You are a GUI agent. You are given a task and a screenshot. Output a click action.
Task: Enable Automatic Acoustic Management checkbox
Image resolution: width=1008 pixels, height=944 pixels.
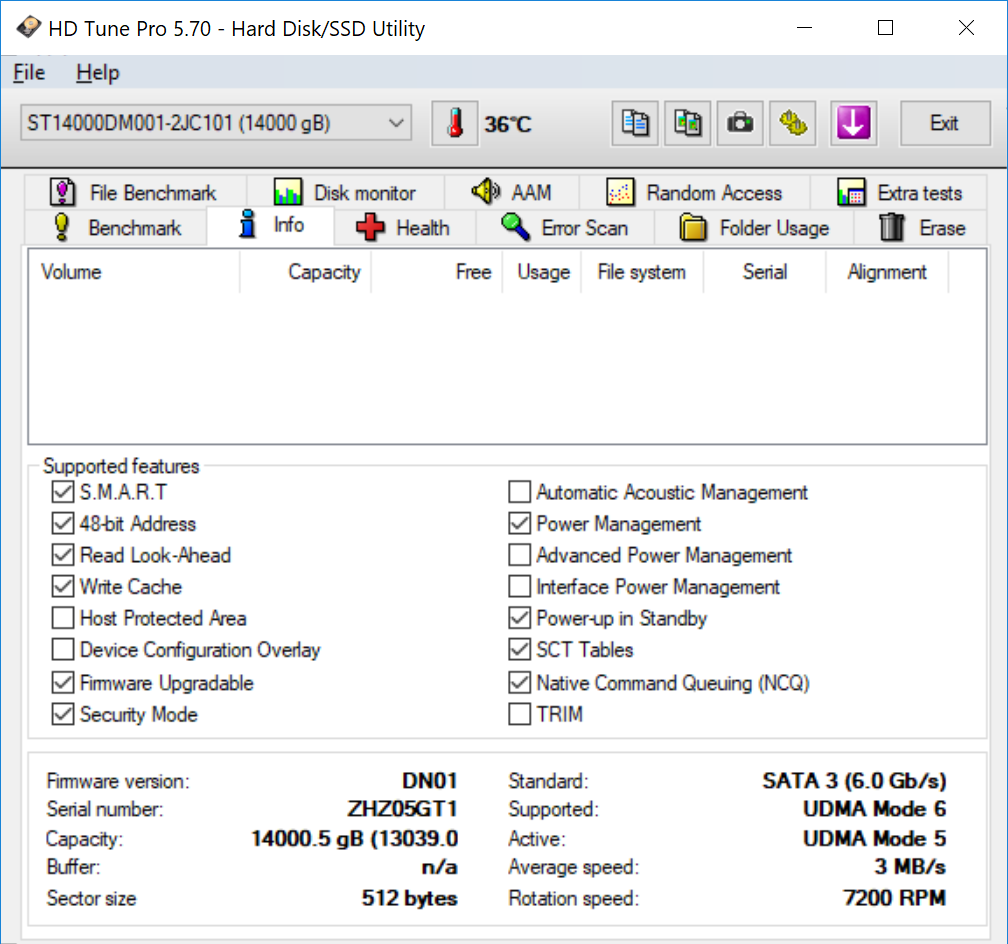tap(519, 492)
